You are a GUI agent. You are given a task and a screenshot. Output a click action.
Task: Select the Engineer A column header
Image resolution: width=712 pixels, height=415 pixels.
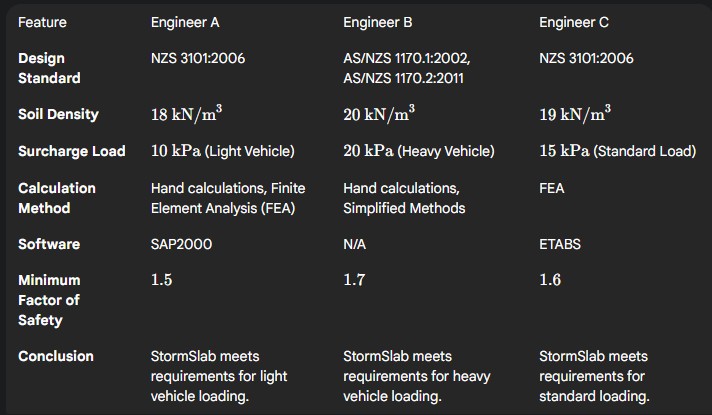pyautogui.click(x=185, y=22)
